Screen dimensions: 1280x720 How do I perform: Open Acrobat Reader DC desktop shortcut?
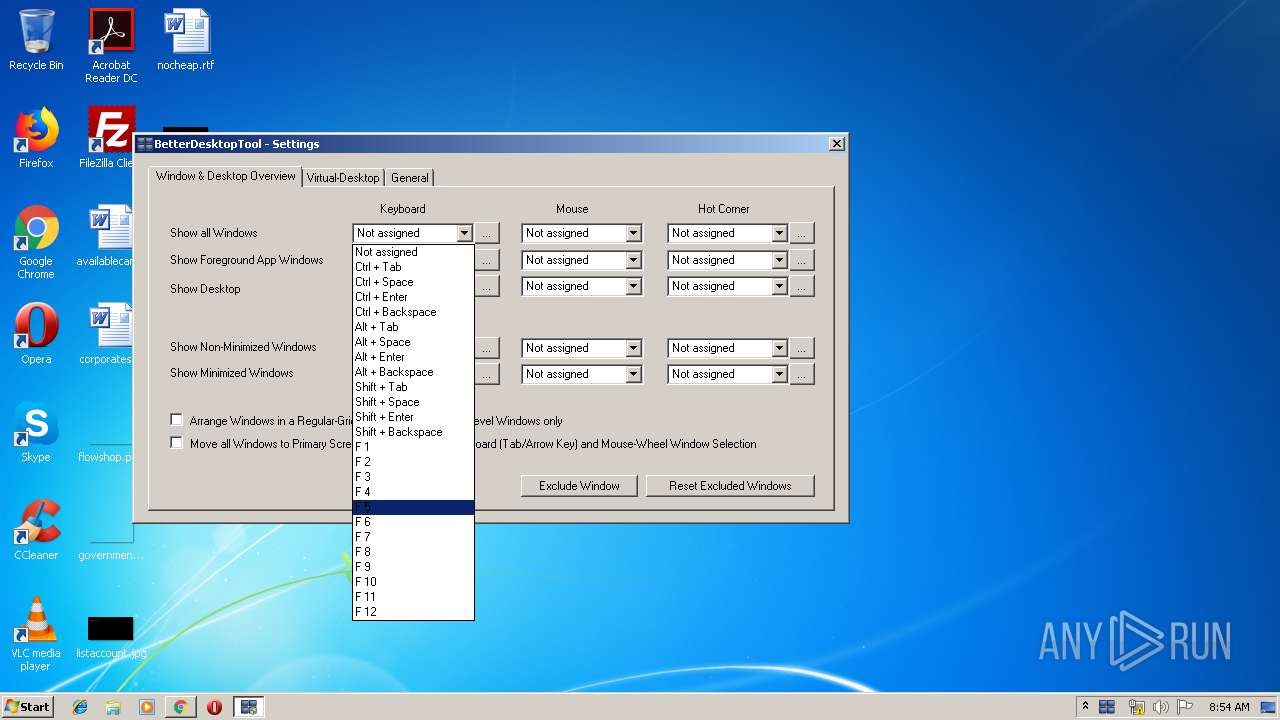tap(111, 45)
